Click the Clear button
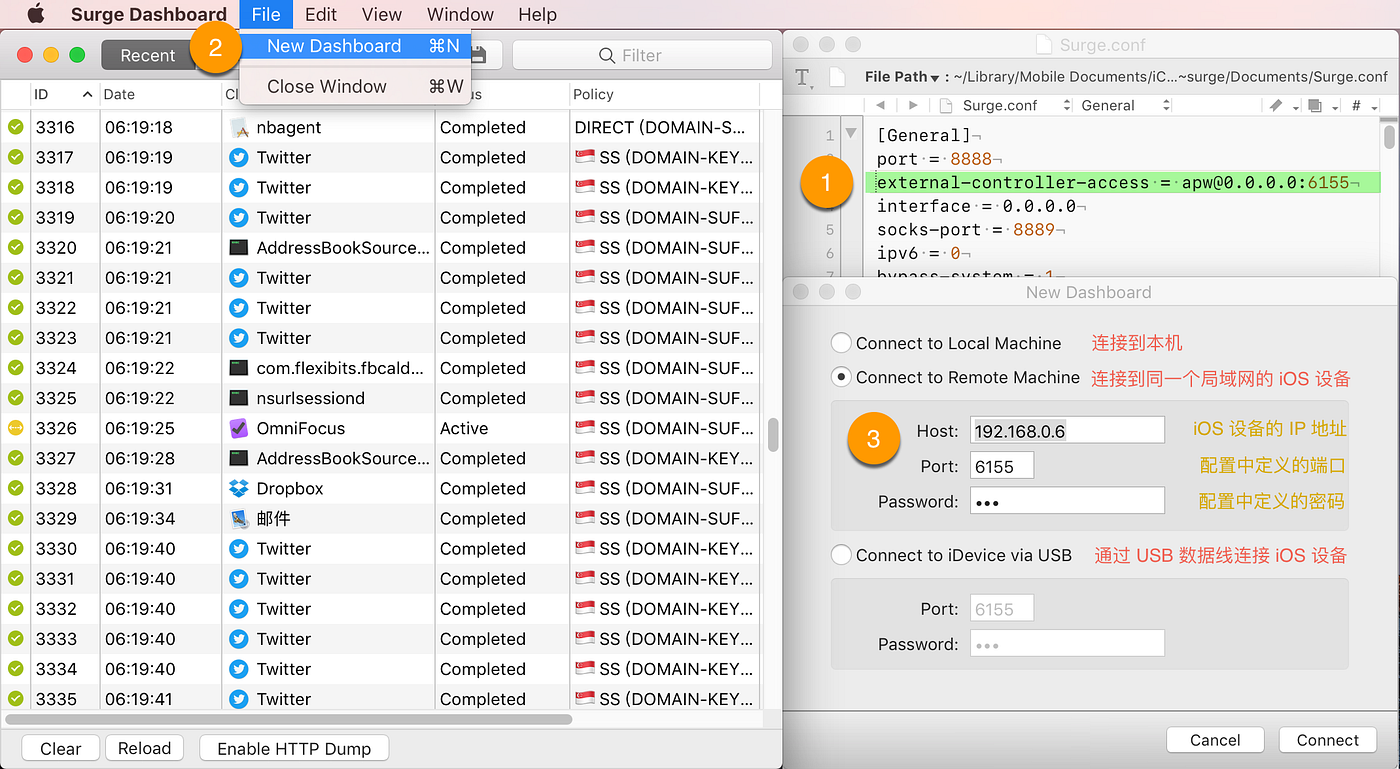The width and height of the screenshot is (1400, 769). (x=61, y=748)
